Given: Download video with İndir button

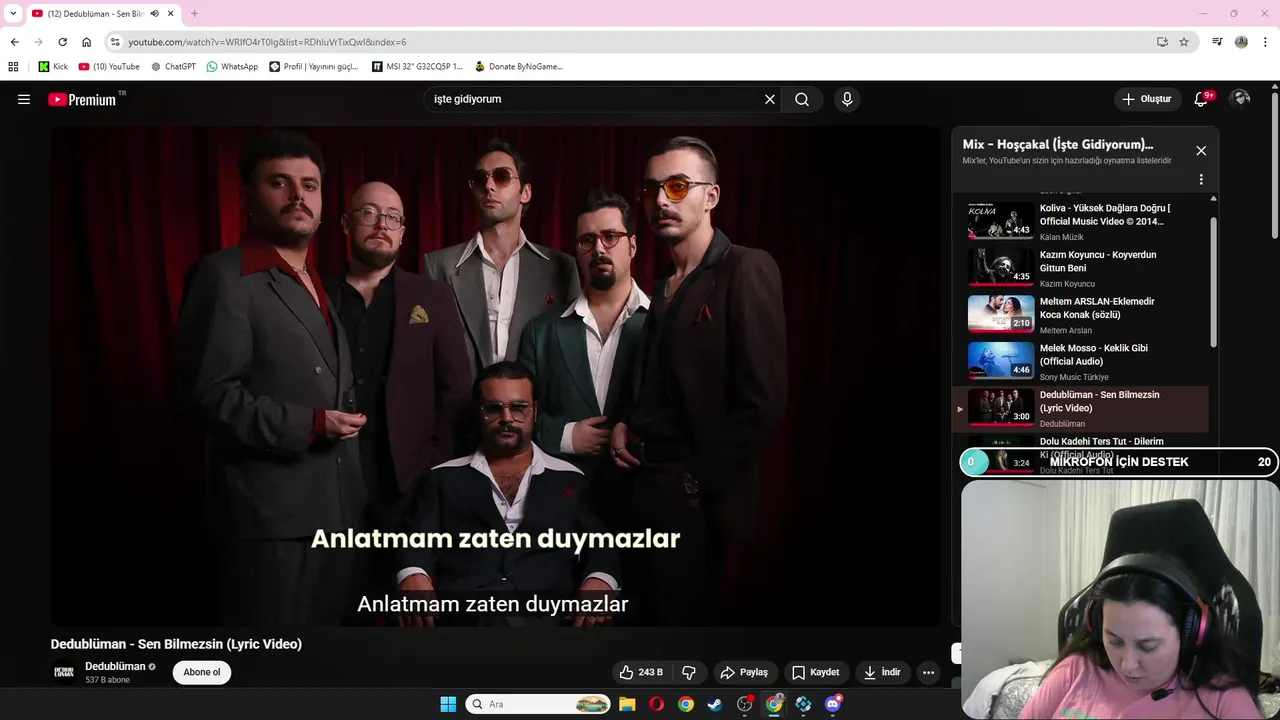Looking at the screenshot, I should 883,672.
